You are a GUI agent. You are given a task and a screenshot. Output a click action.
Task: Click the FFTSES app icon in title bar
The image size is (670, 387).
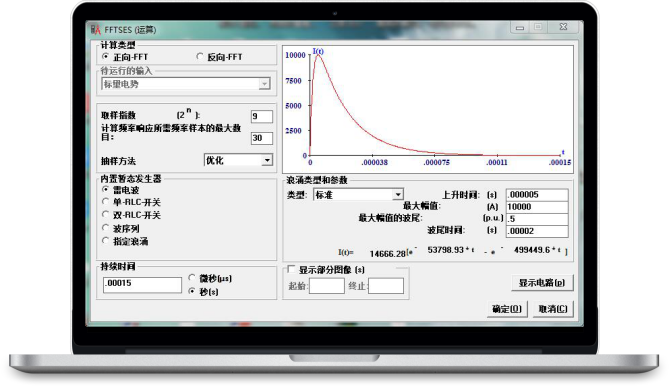coord(96,29)
